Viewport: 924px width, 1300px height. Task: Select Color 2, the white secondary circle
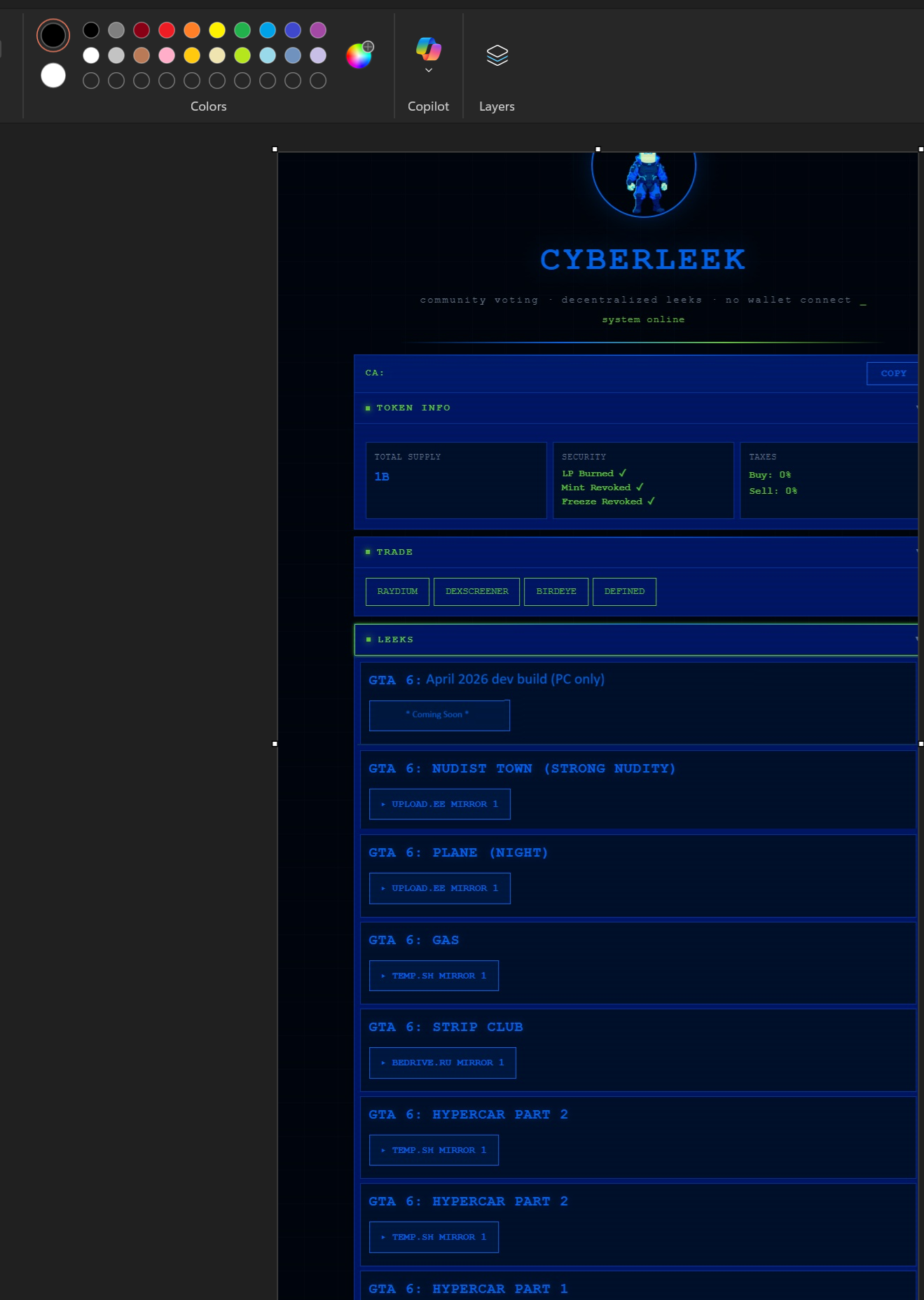[53, 76]
